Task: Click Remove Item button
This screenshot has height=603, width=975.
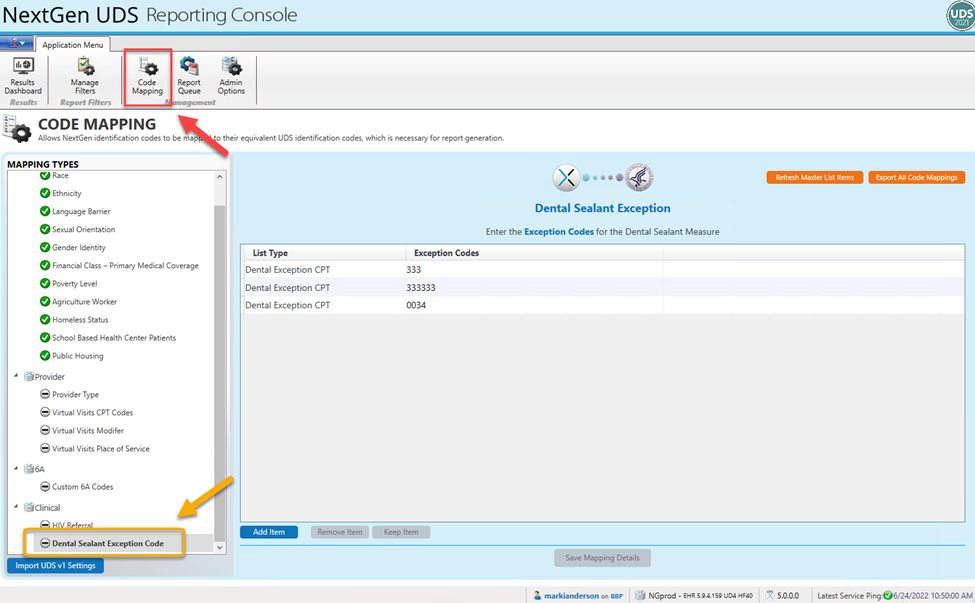Action: pyautogui.click(x=340, y=532)
